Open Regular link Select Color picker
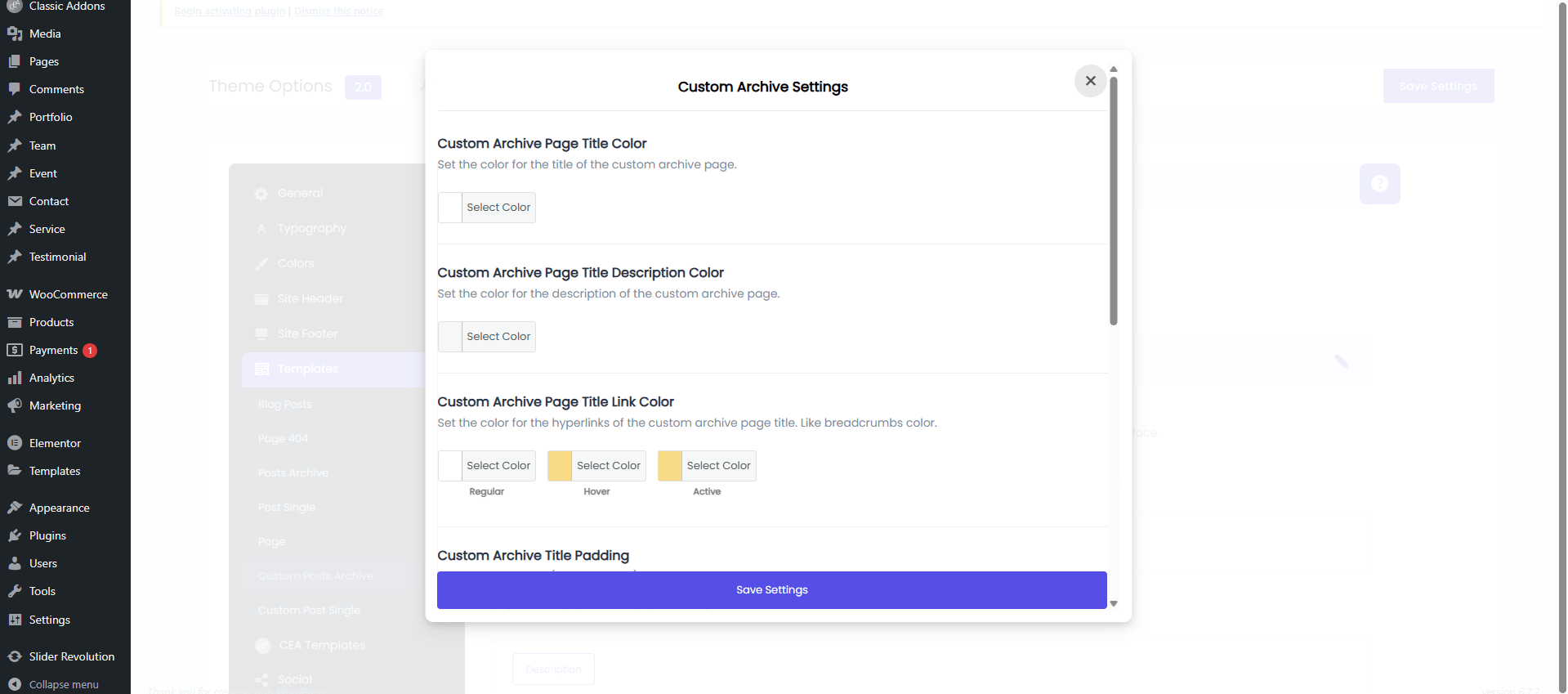Image resolution: width=1568 pixels, height=694 pixels. (498, 466)
